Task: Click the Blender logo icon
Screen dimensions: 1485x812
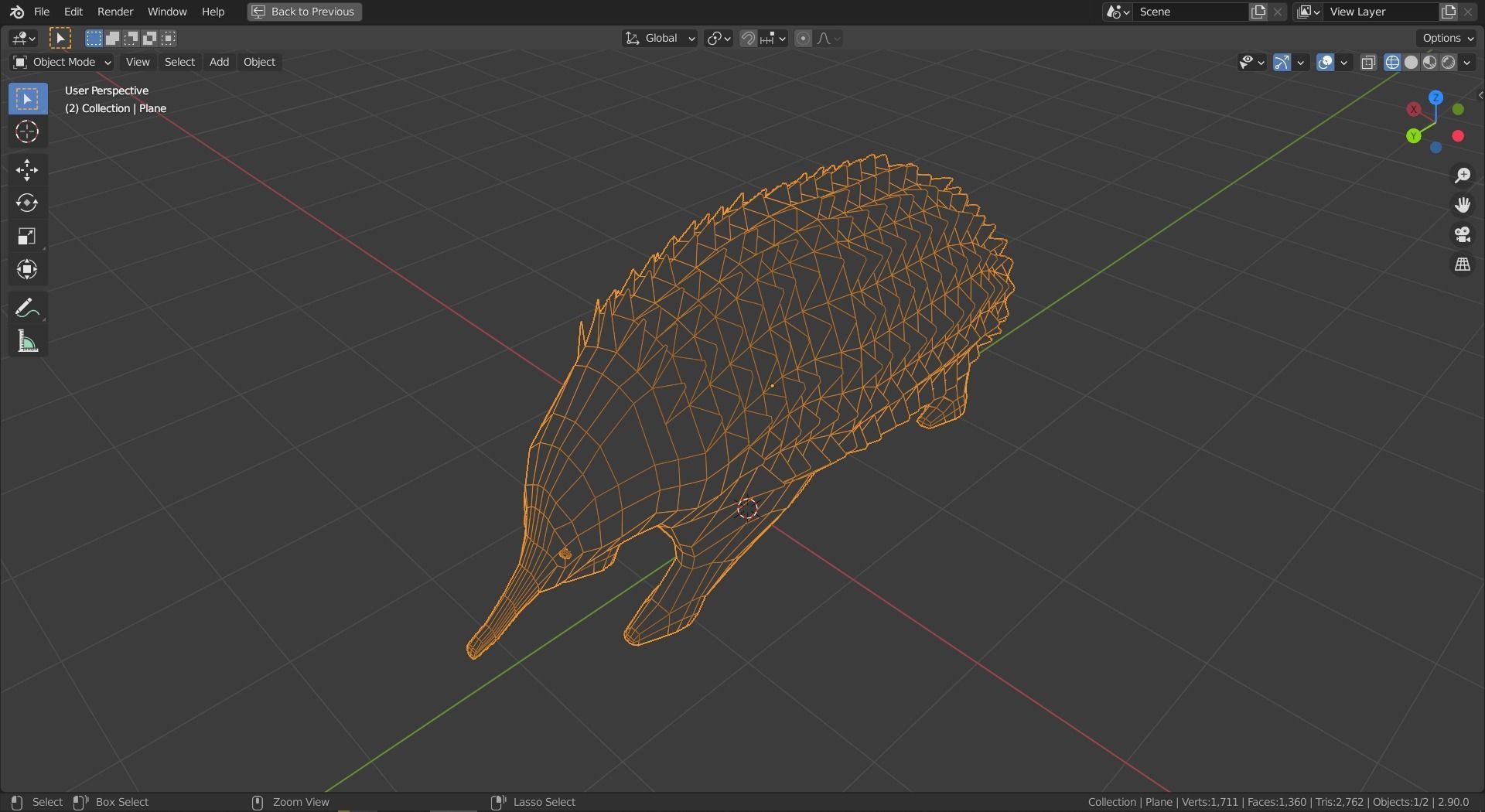Action: (x=17, y=12)
